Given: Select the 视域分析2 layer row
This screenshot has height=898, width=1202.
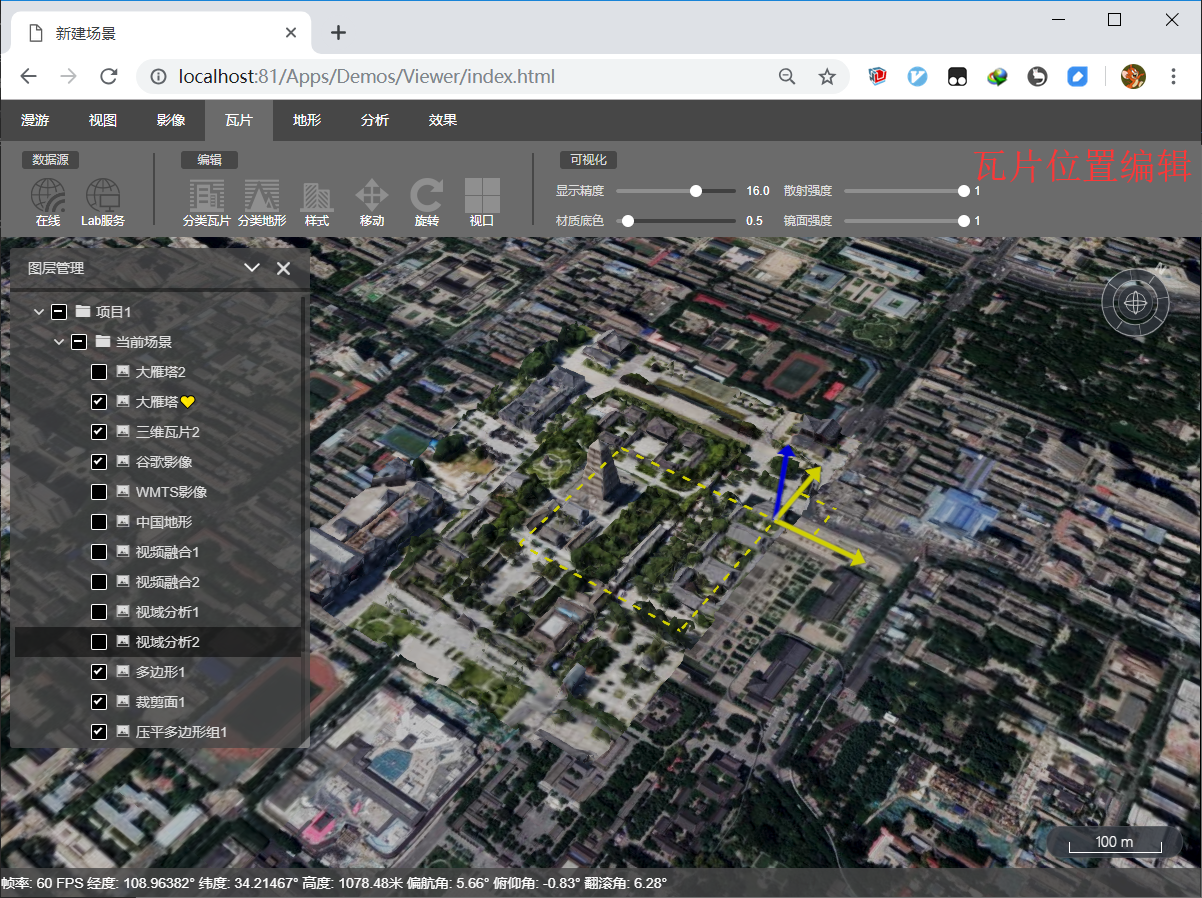Looking at the screenshot, I should 167,642.
